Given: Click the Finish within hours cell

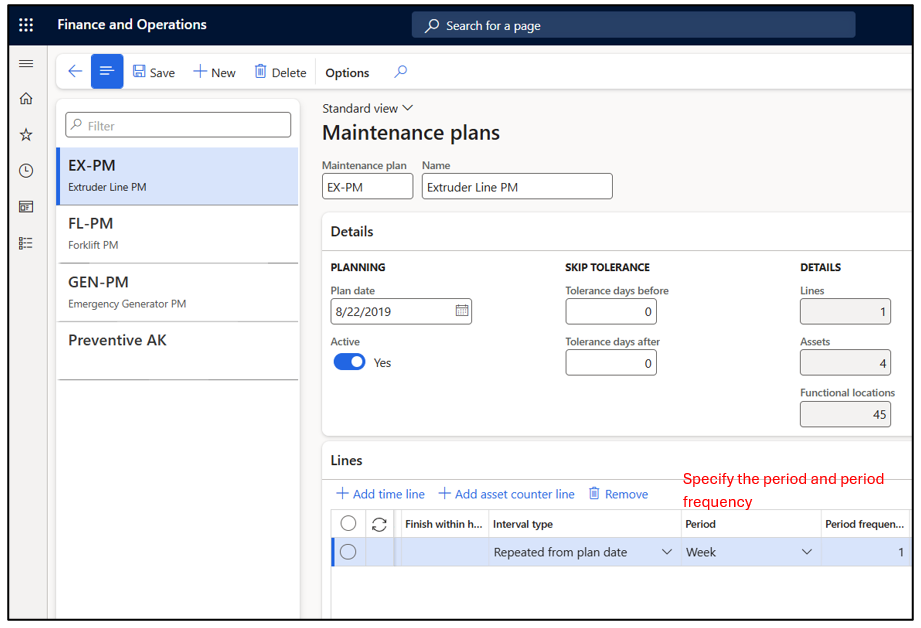Looking at the screenshot, I should (x=445, y=552).
